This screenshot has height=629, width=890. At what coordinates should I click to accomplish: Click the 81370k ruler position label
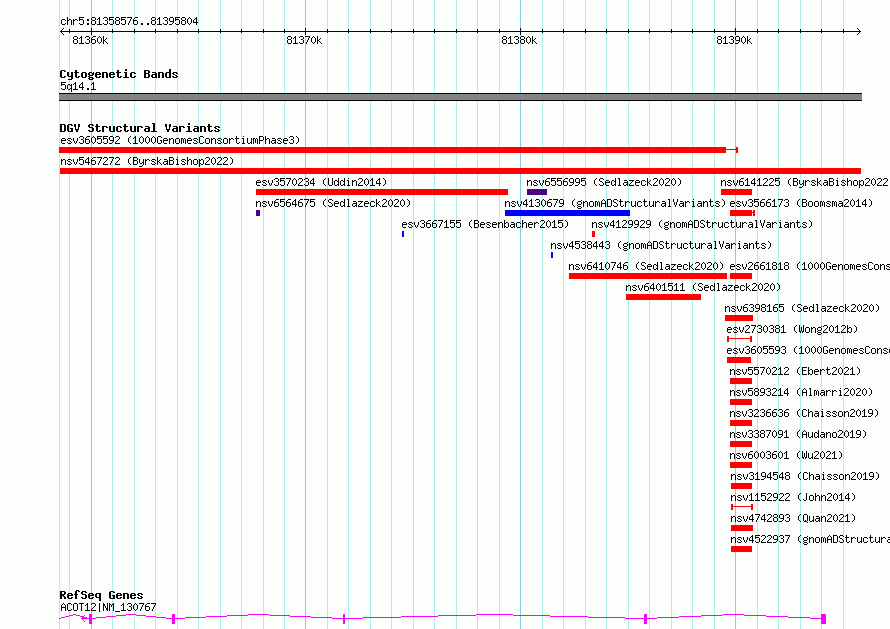point(304,40)
